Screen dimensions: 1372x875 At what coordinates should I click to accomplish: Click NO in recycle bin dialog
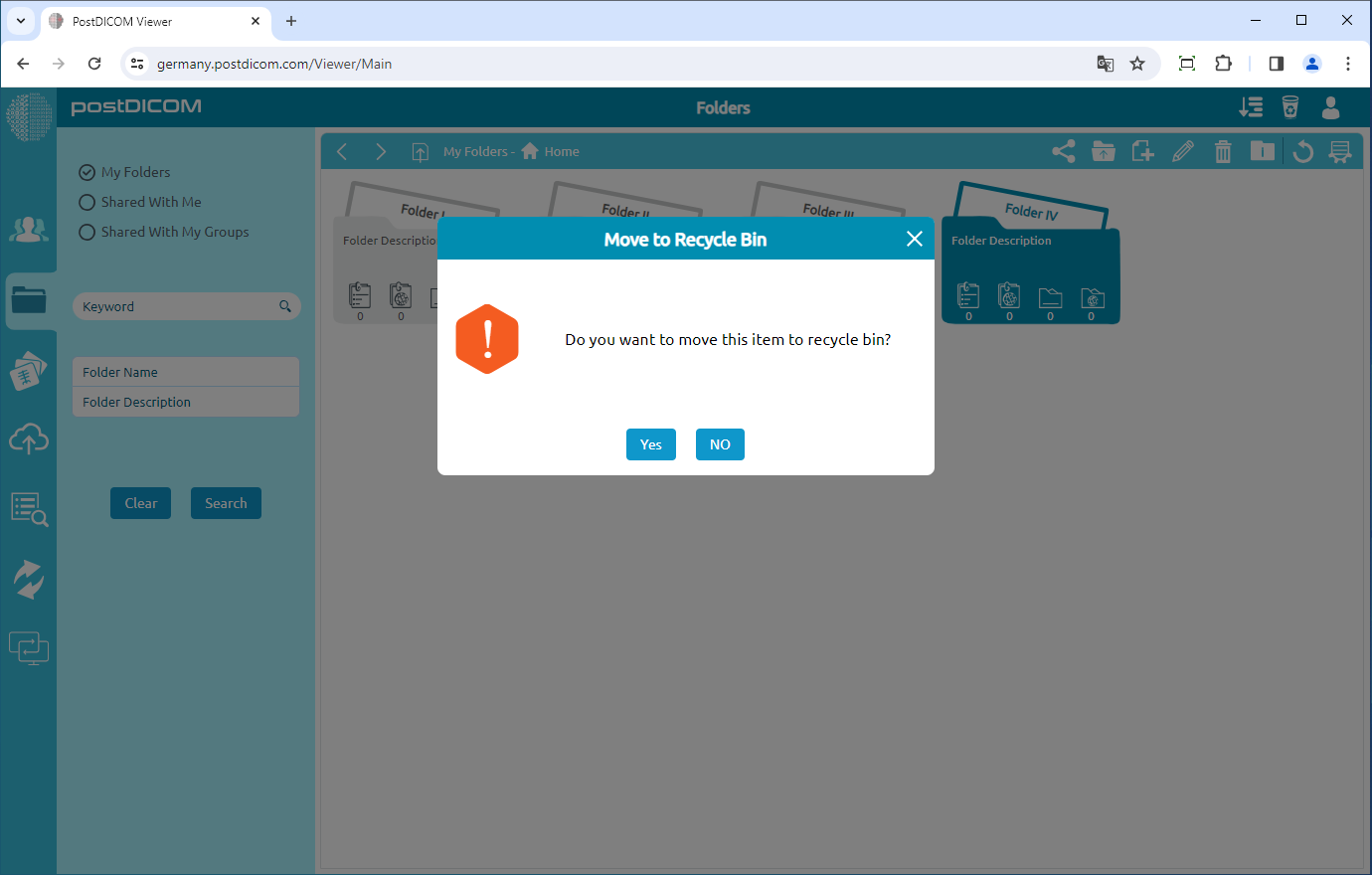pyautogui.click(x=720, y=444)
